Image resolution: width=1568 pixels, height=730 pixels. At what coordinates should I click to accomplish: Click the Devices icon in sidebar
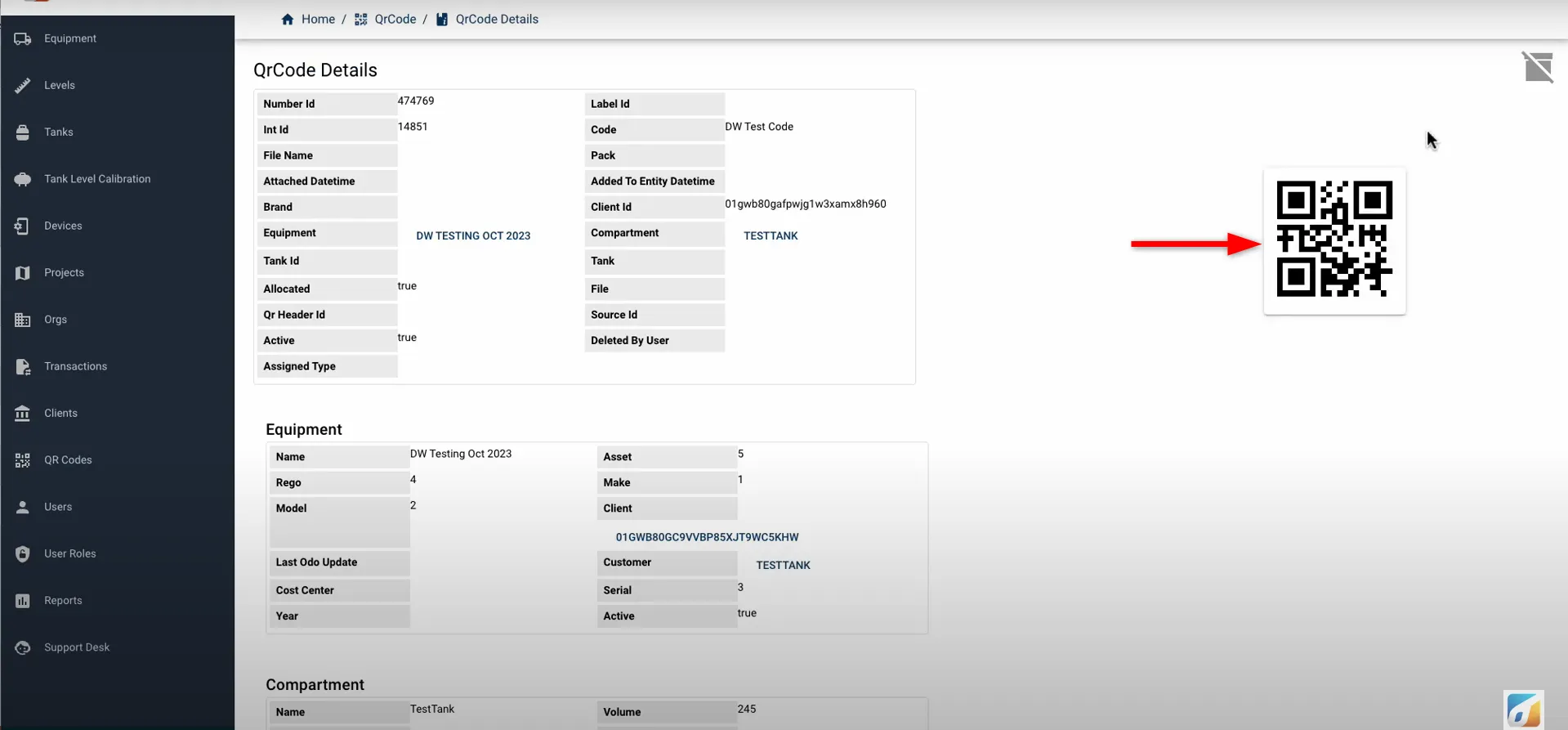(23, 226)
